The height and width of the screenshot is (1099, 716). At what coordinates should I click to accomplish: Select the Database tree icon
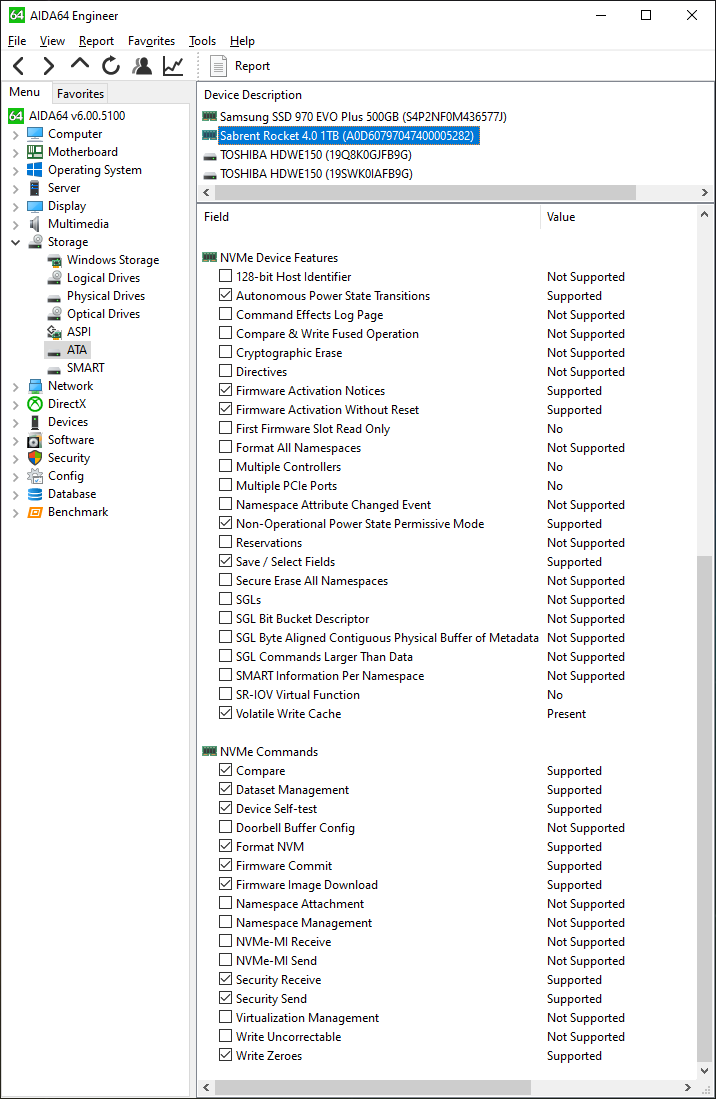point(35,494)
